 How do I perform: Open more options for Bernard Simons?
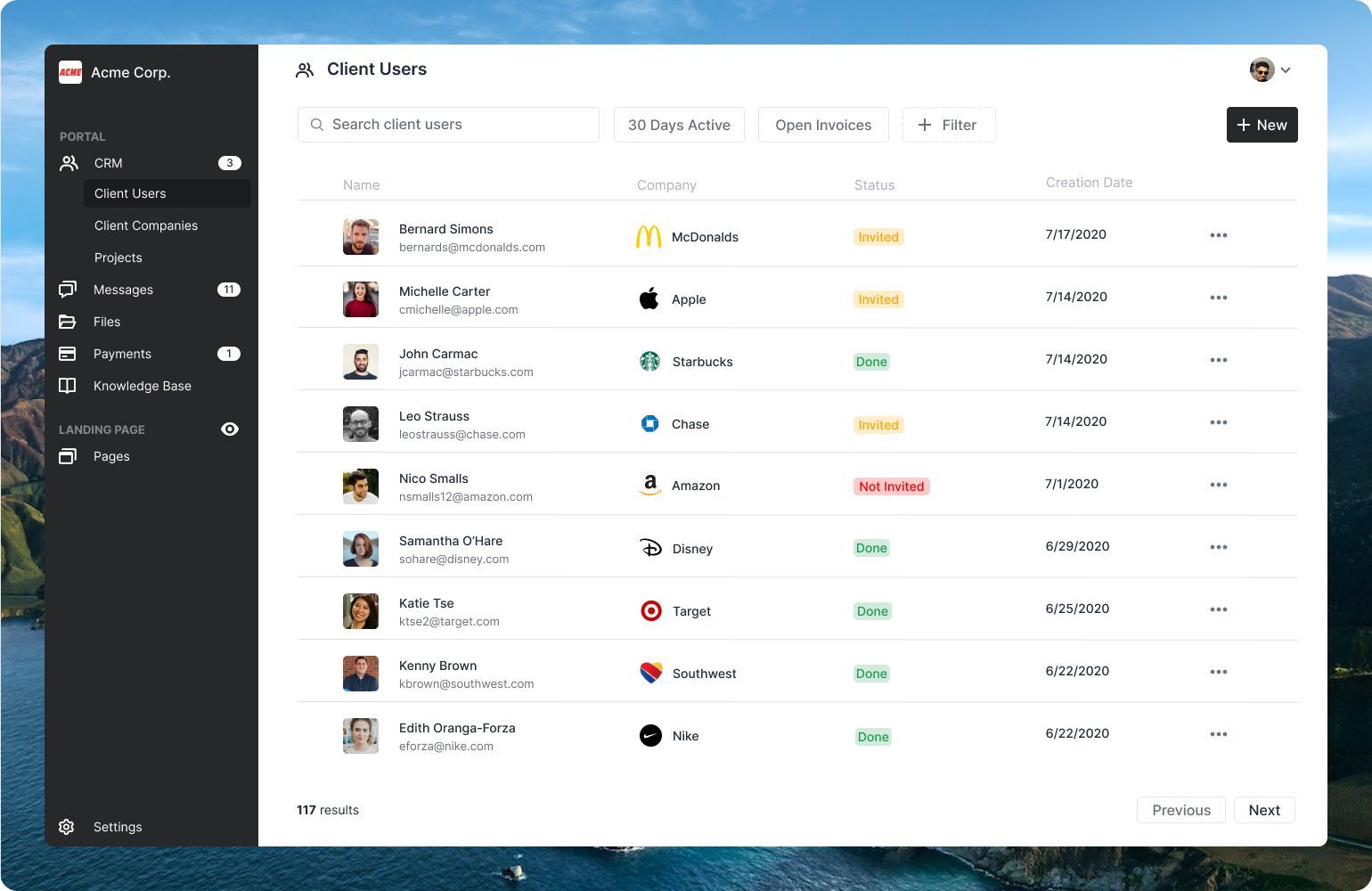(x=1218, y=235)
